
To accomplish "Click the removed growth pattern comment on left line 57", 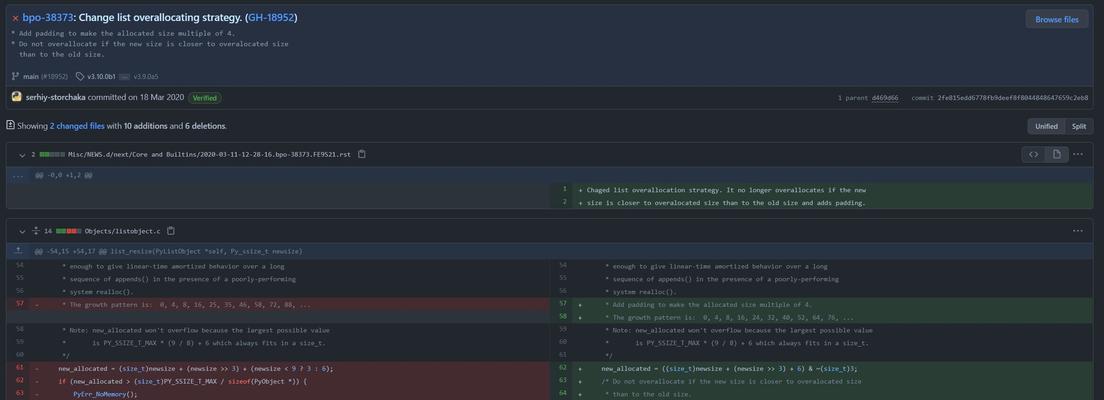I will tap(186, 305).
